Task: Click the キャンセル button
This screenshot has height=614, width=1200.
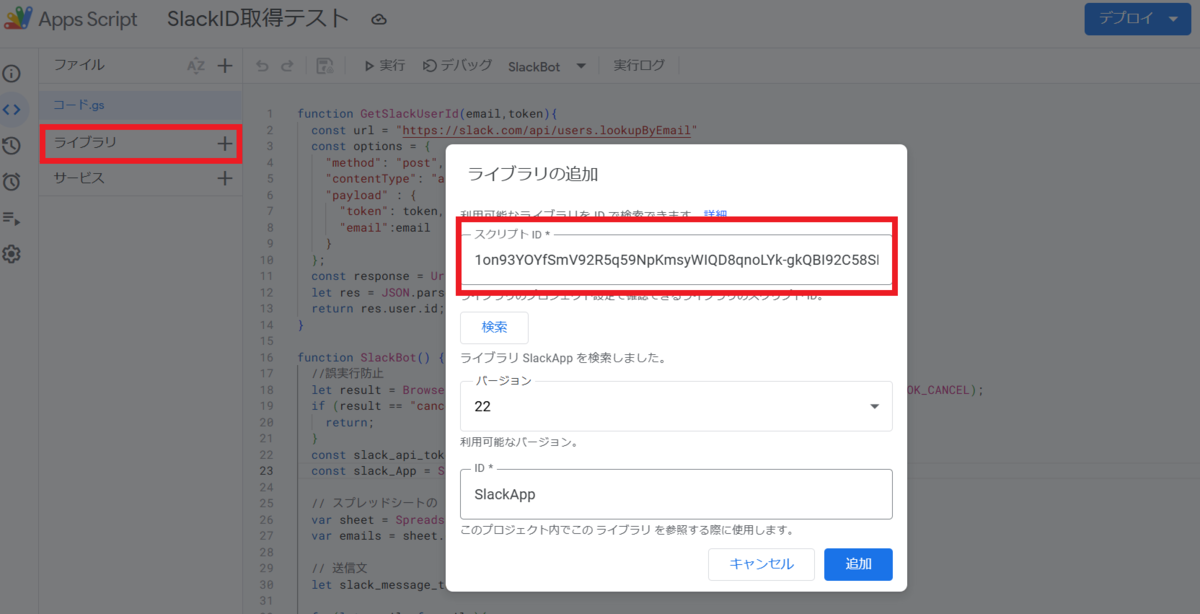Action: coord(761,564)
